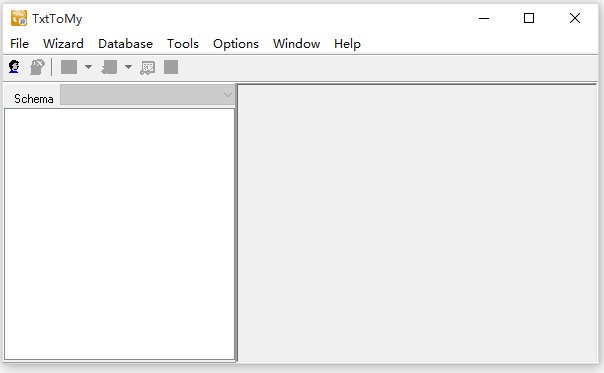Open the Window menu
This screenshot has width=604, height=373.
tap(296, 44)
